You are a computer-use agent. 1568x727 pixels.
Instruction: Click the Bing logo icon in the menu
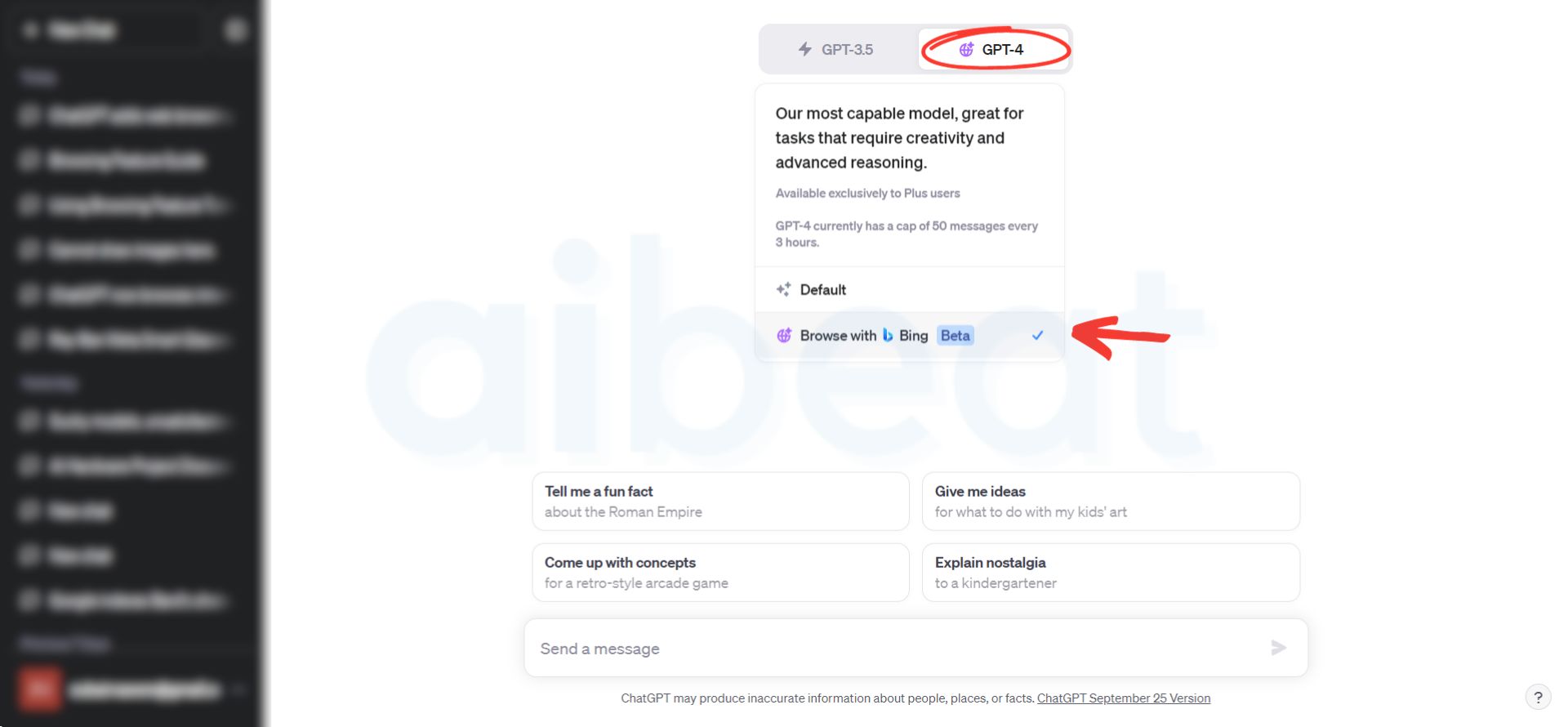(x=888, y=335)
